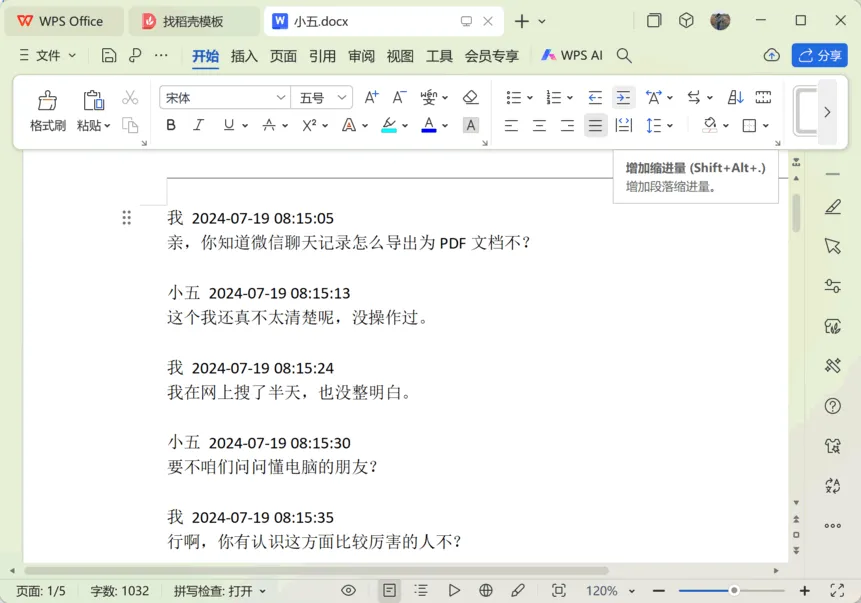Toggle character shading A button
The width and height of the screenshot is (861, 603).
(471, 125)
